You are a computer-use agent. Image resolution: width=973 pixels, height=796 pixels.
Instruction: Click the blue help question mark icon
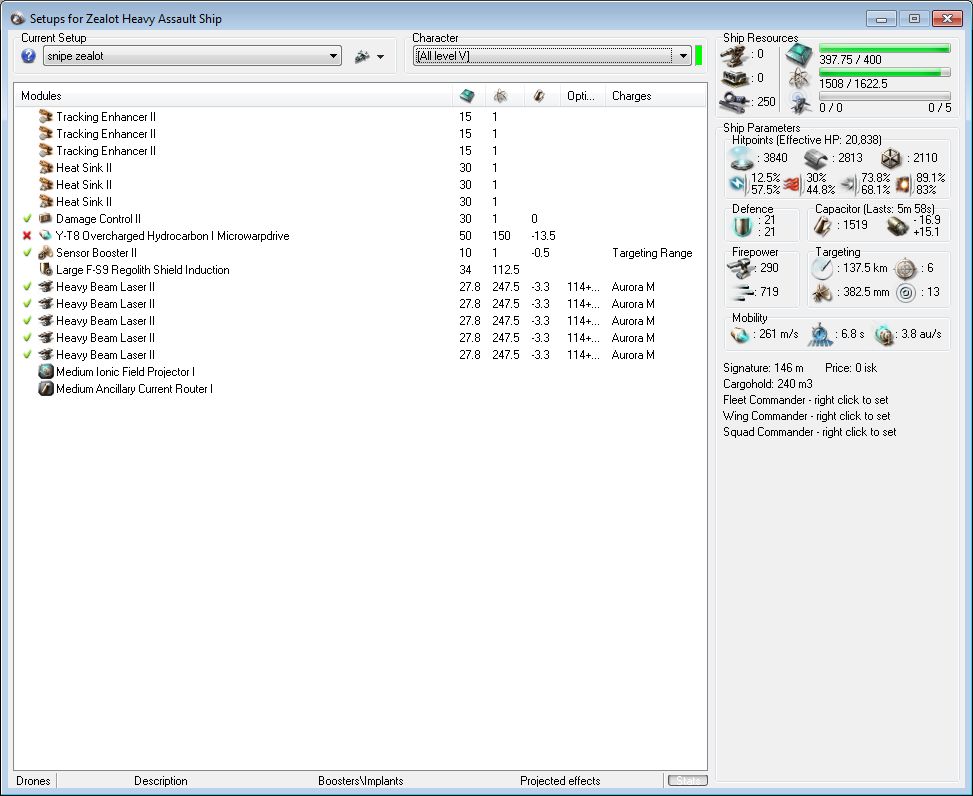(x=28, y=56)
